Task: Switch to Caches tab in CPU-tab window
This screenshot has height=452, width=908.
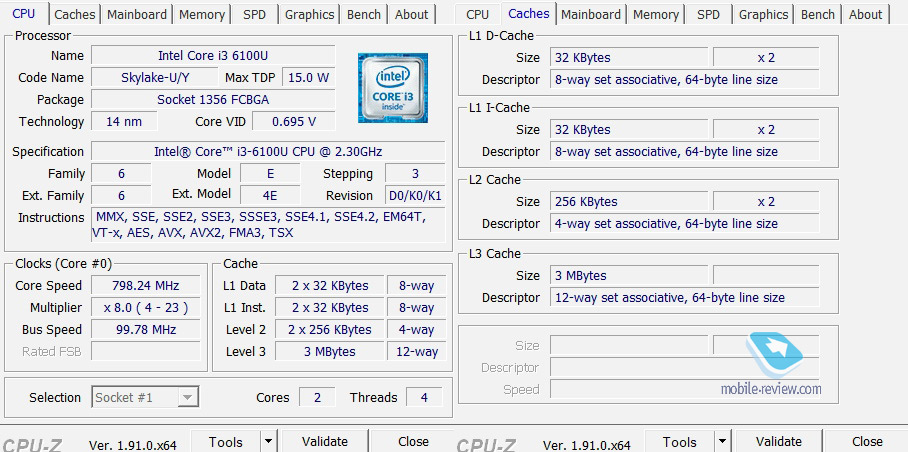Action: coord(75,14)
